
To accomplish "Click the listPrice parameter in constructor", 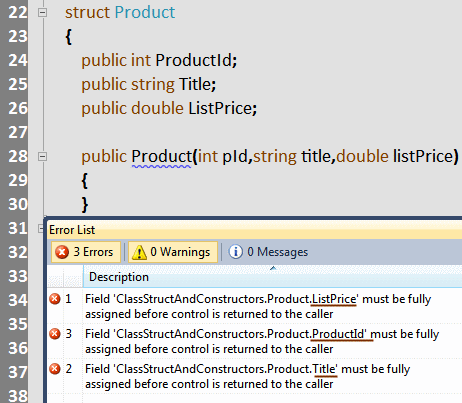I will [423, 157].
